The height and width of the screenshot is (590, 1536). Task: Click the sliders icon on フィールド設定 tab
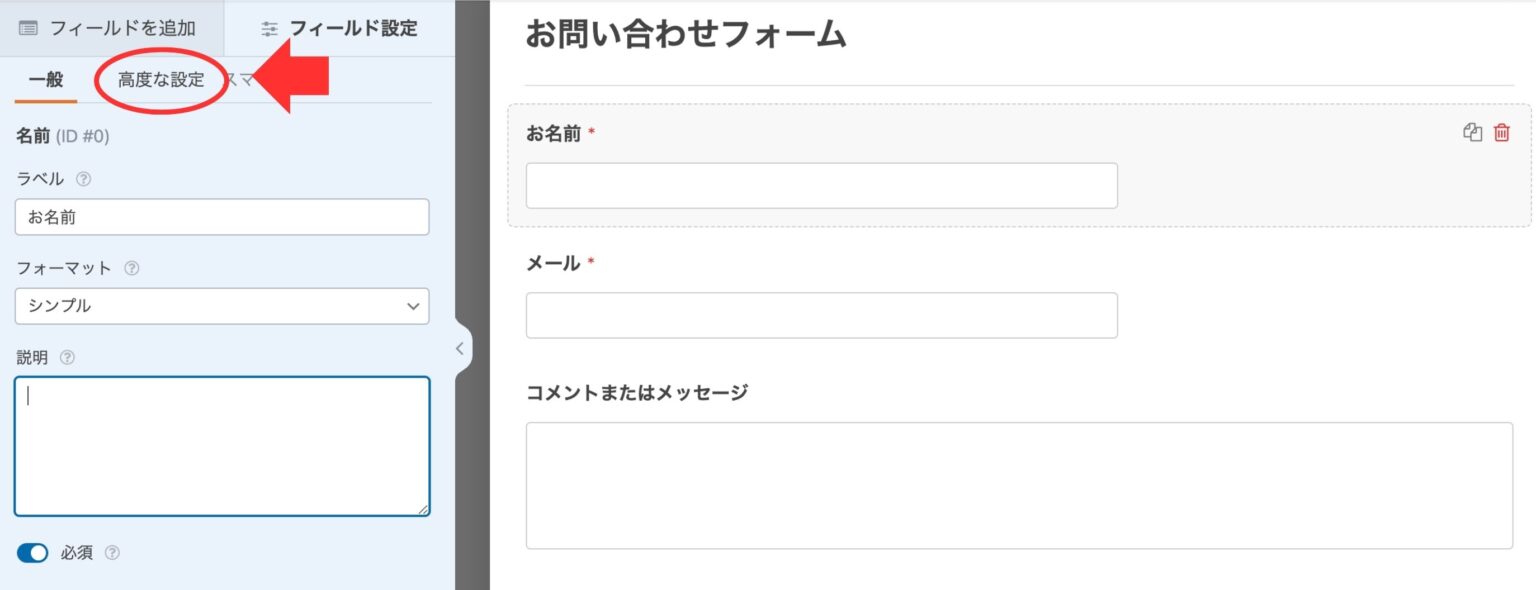coord(270,29)
